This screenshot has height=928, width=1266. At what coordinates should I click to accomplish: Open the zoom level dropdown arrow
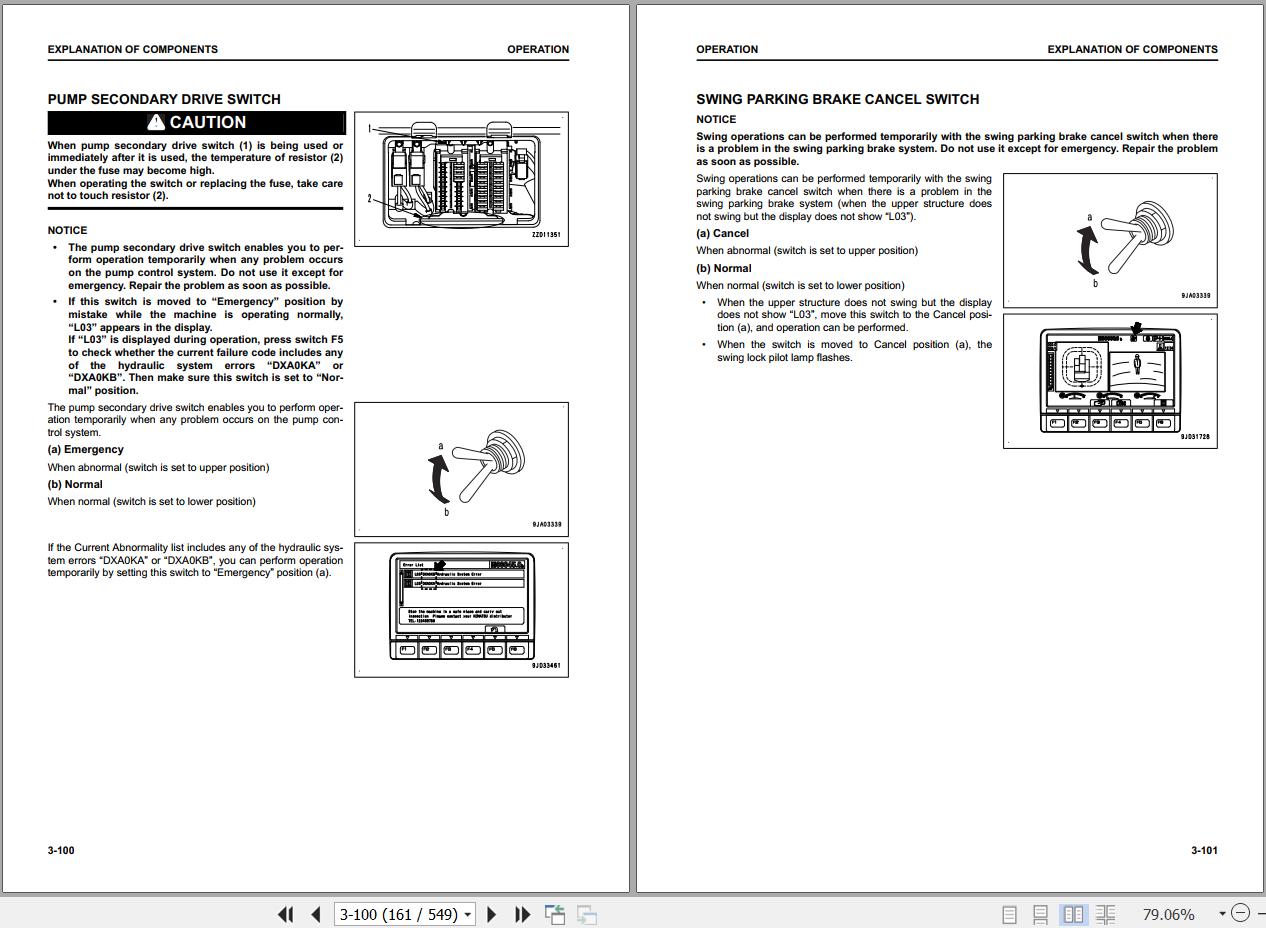(1222, 914)
